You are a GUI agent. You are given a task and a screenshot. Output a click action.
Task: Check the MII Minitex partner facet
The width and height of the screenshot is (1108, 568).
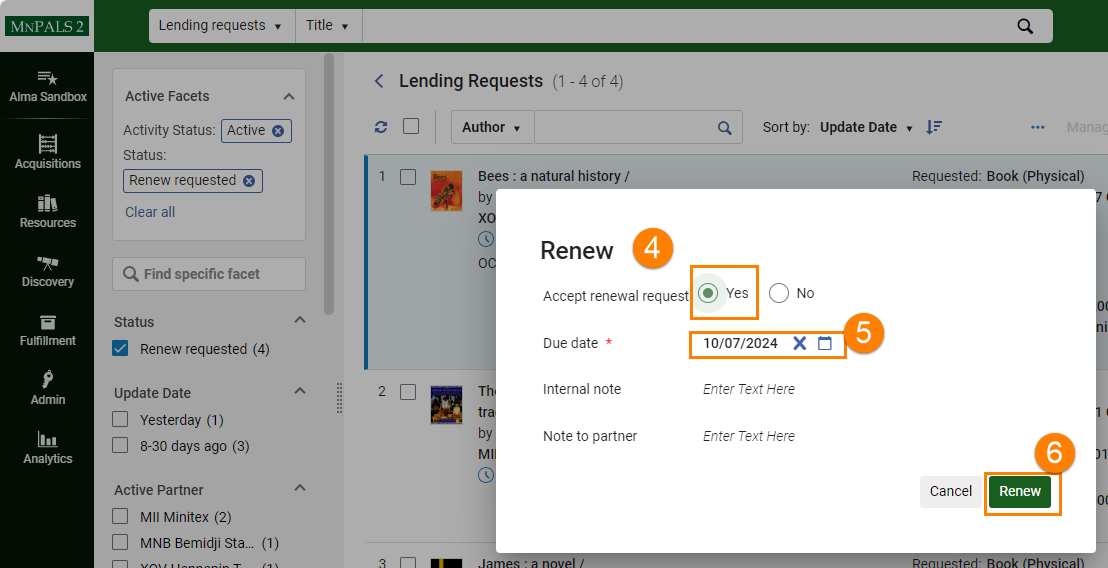[x=120, y=516]
